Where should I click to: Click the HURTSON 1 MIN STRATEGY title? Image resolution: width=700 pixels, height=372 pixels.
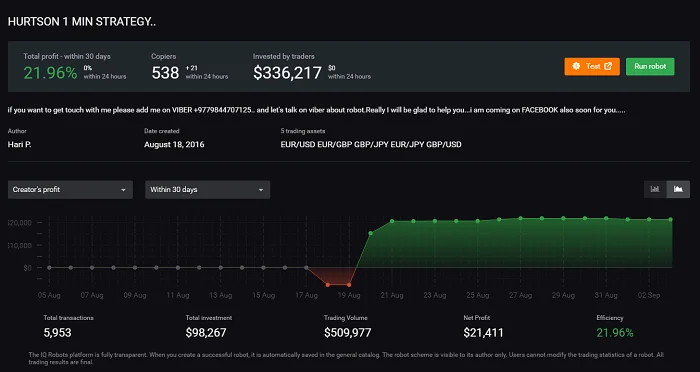pyautogui.click(x=82, y=22)
